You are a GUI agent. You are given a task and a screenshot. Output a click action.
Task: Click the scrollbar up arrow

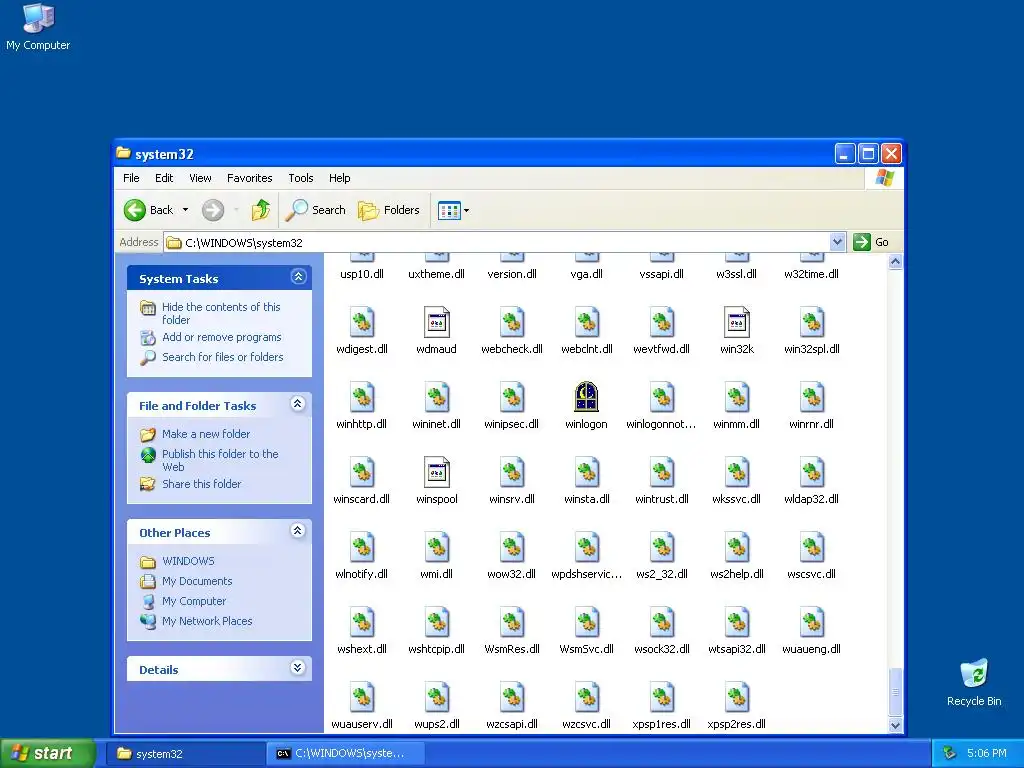[x=895, y=262]
